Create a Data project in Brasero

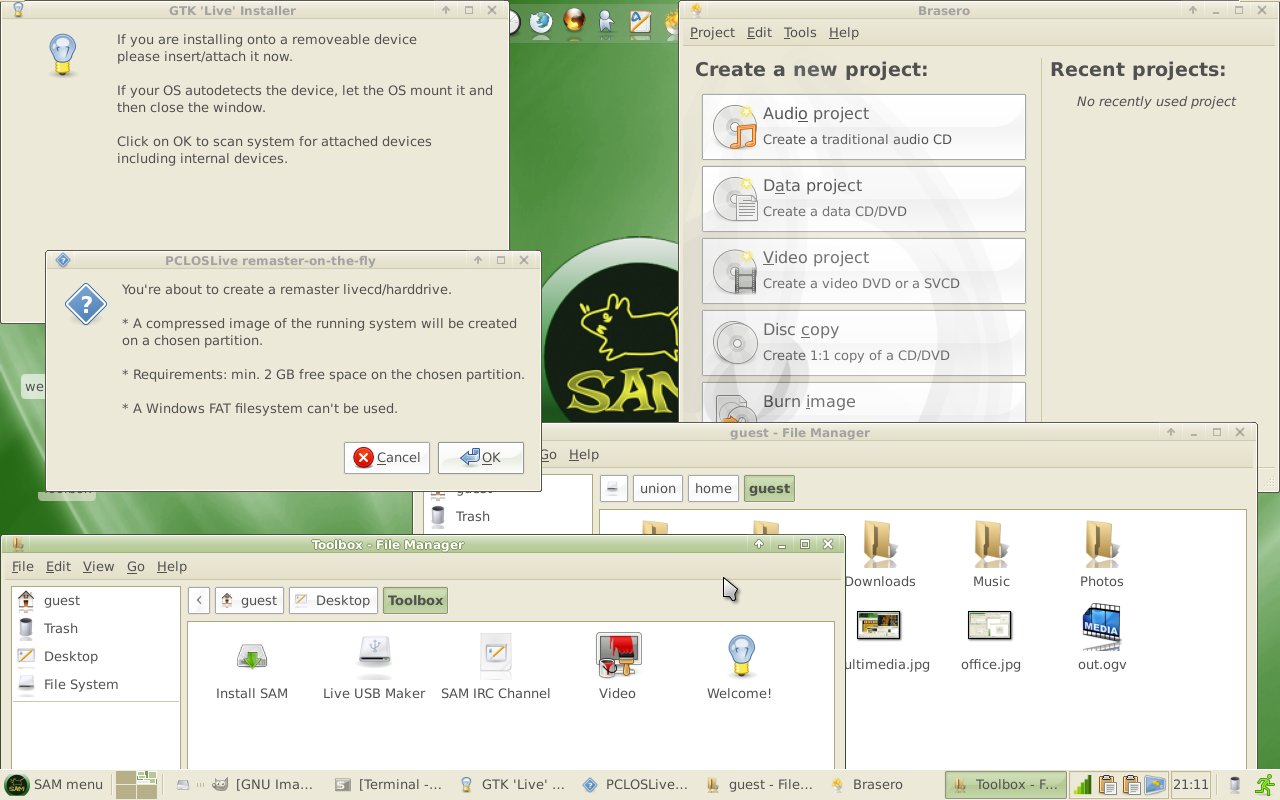point(864,199)
